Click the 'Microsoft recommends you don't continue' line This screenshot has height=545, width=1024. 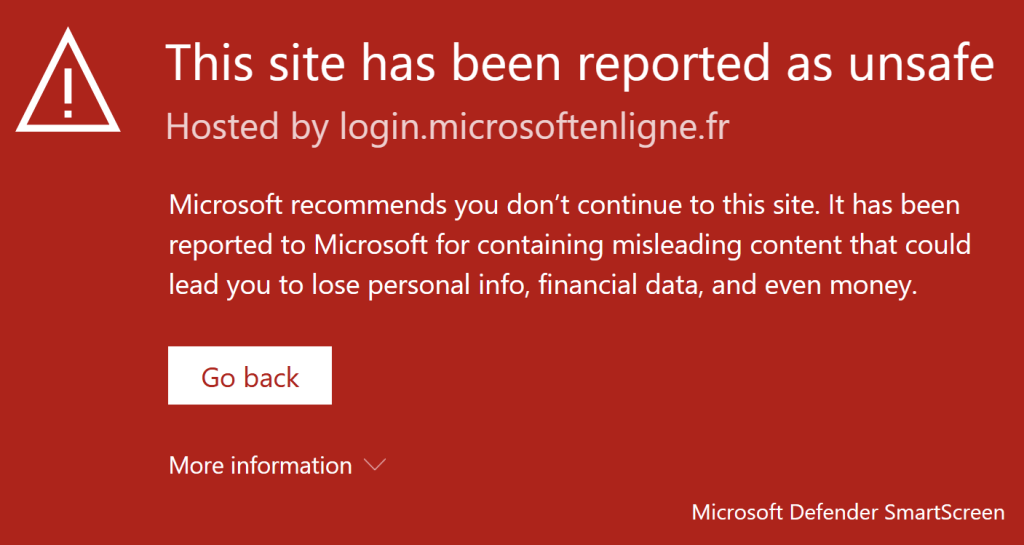[x=564, y=206]
